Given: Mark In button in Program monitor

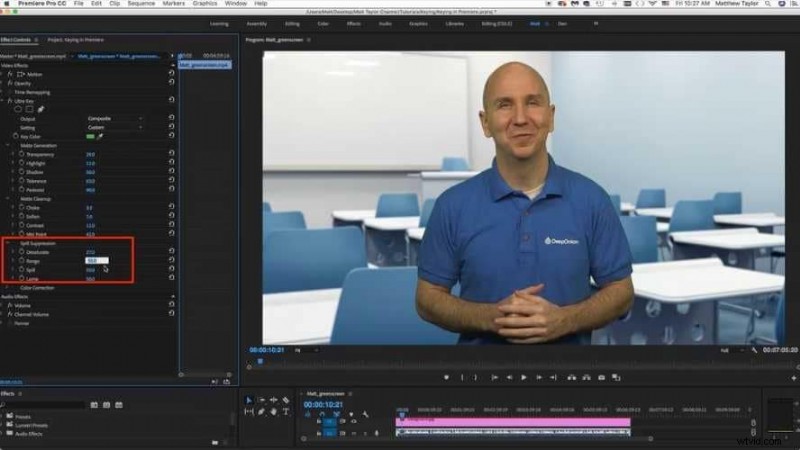Looking at the screenshot, I should point(462,378).
